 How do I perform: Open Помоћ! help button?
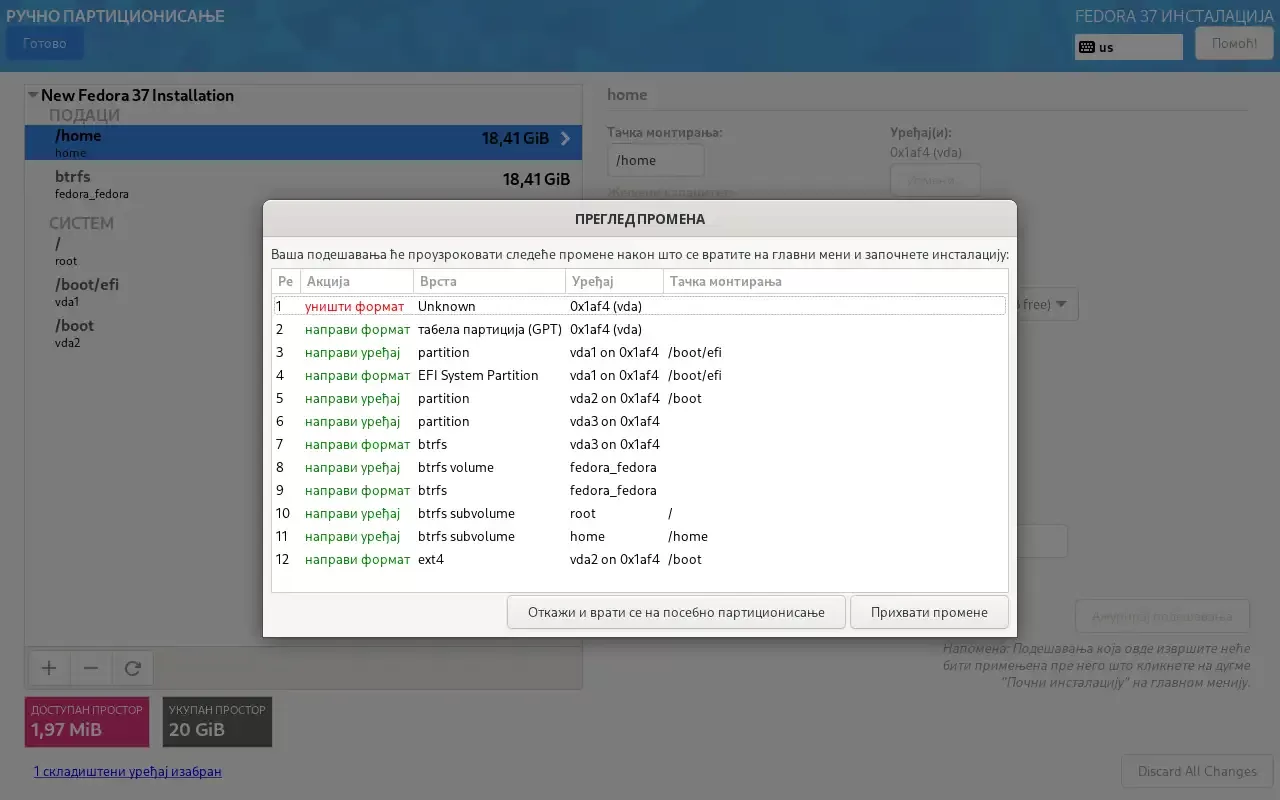(x=1234, y=43)
